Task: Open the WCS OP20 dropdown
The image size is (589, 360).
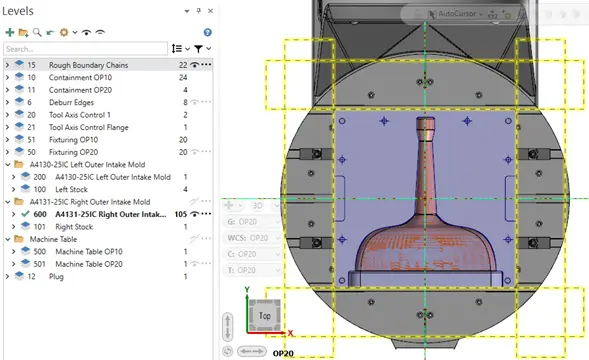Action: tap(252, 238)
